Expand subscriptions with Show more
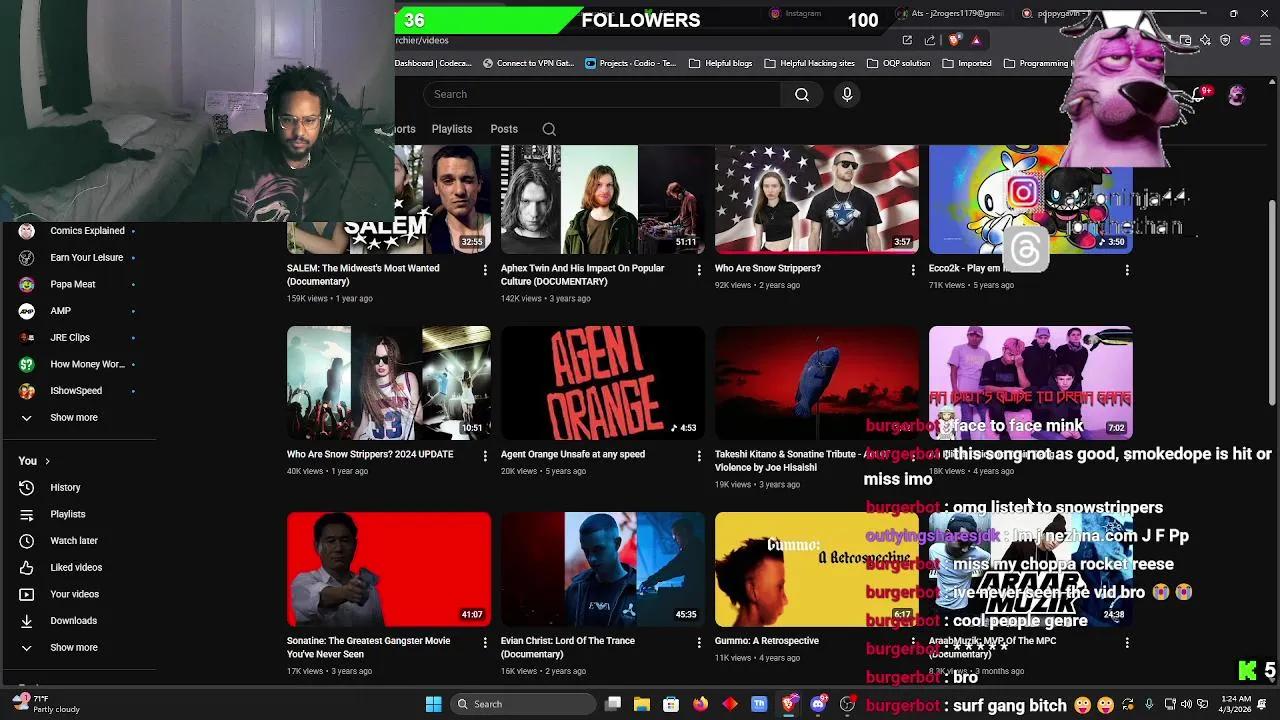 pyautogui.click(x=74, y=418)
